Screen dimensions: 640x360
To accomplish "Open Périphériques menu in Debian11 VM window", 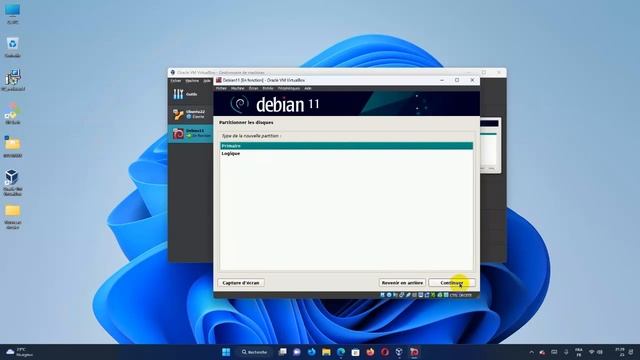I will (289, 88).
